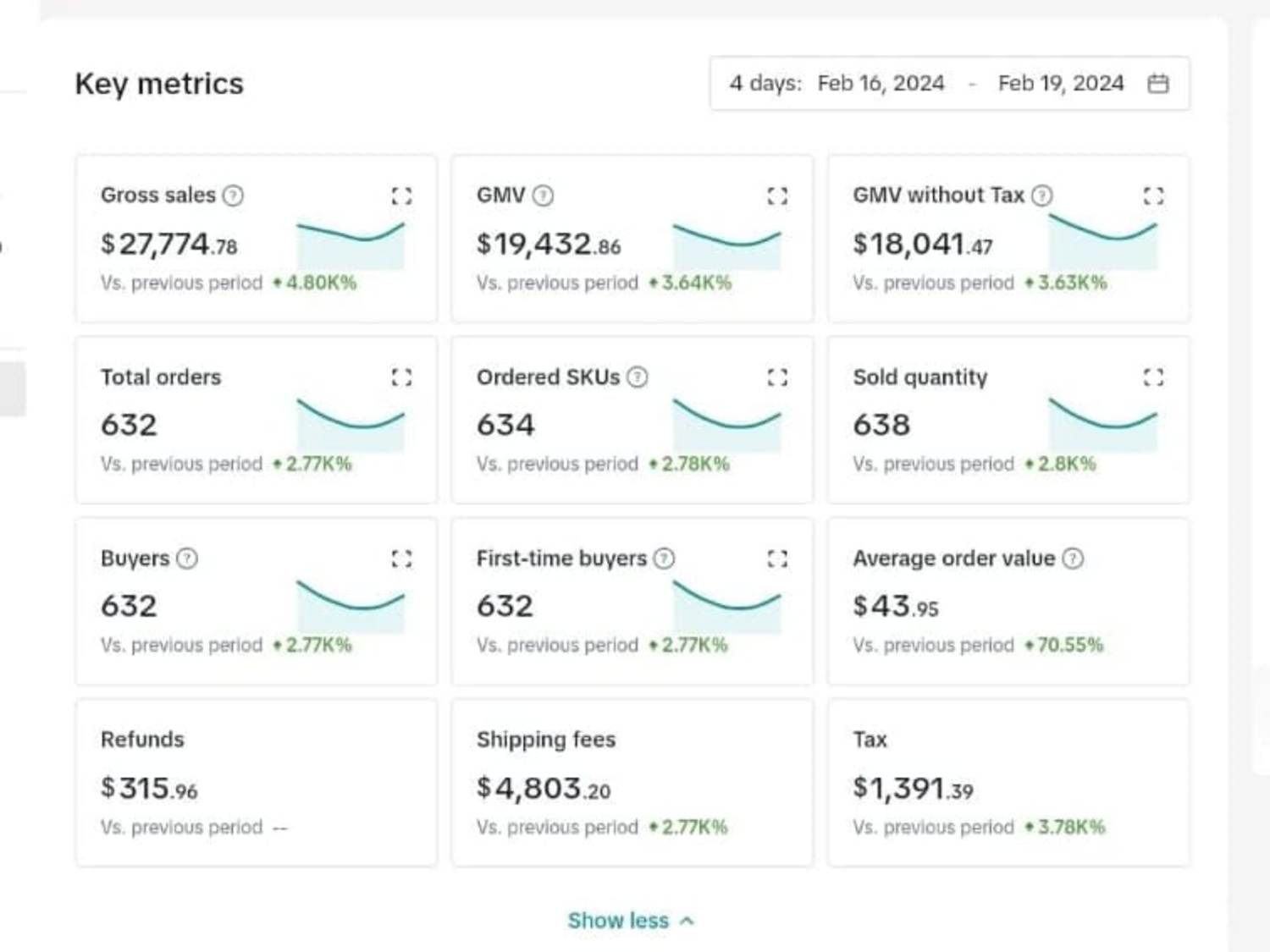Open the Refunds metric card
The width and height of the screenshot is (1270, 952).
pos(257,783)
